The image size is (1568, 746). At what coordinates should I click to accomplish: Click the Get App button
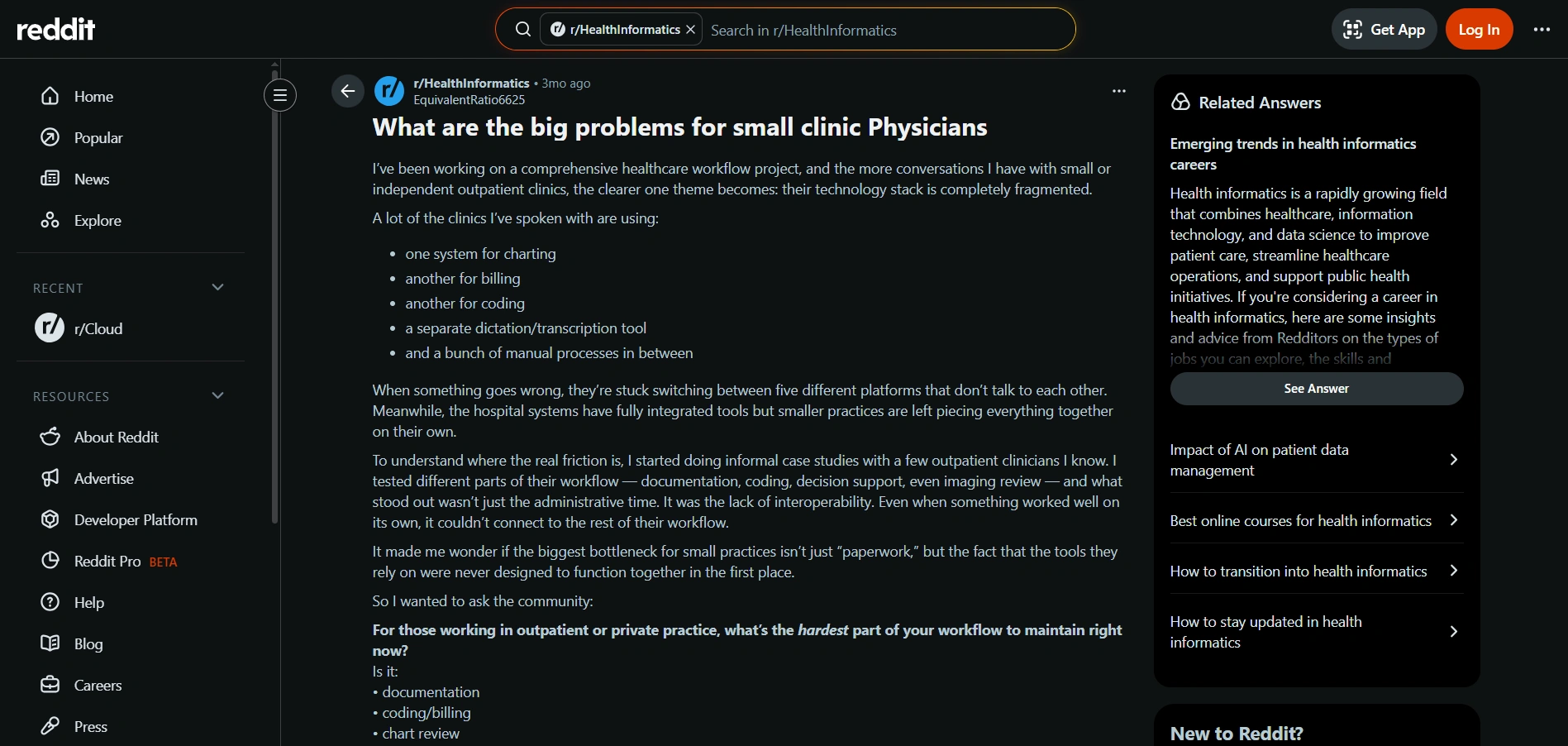pyautogui.click(x=1384, y=30)
